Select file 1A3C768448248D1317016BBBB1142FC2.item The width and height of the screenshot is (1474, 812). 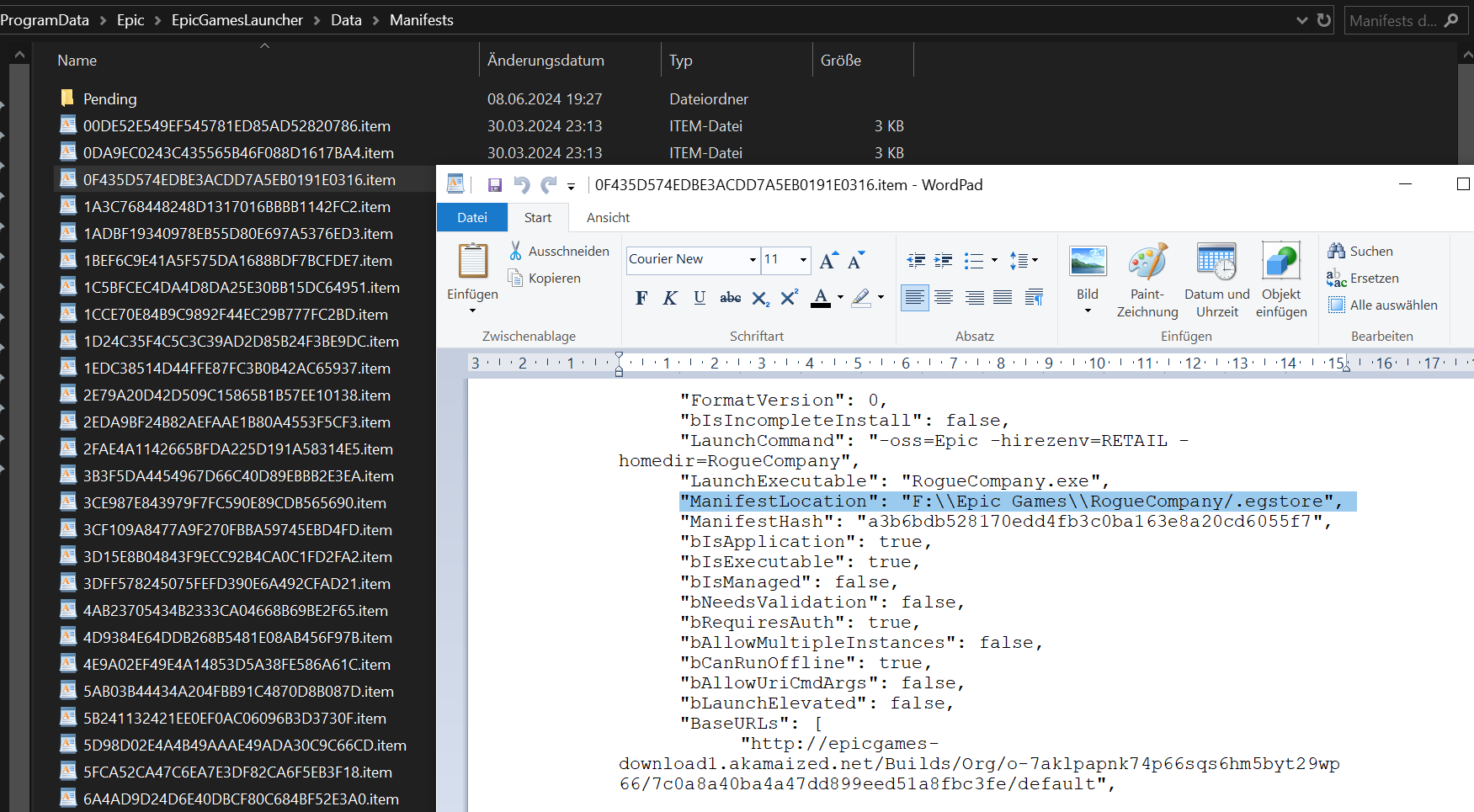point(237,207)
